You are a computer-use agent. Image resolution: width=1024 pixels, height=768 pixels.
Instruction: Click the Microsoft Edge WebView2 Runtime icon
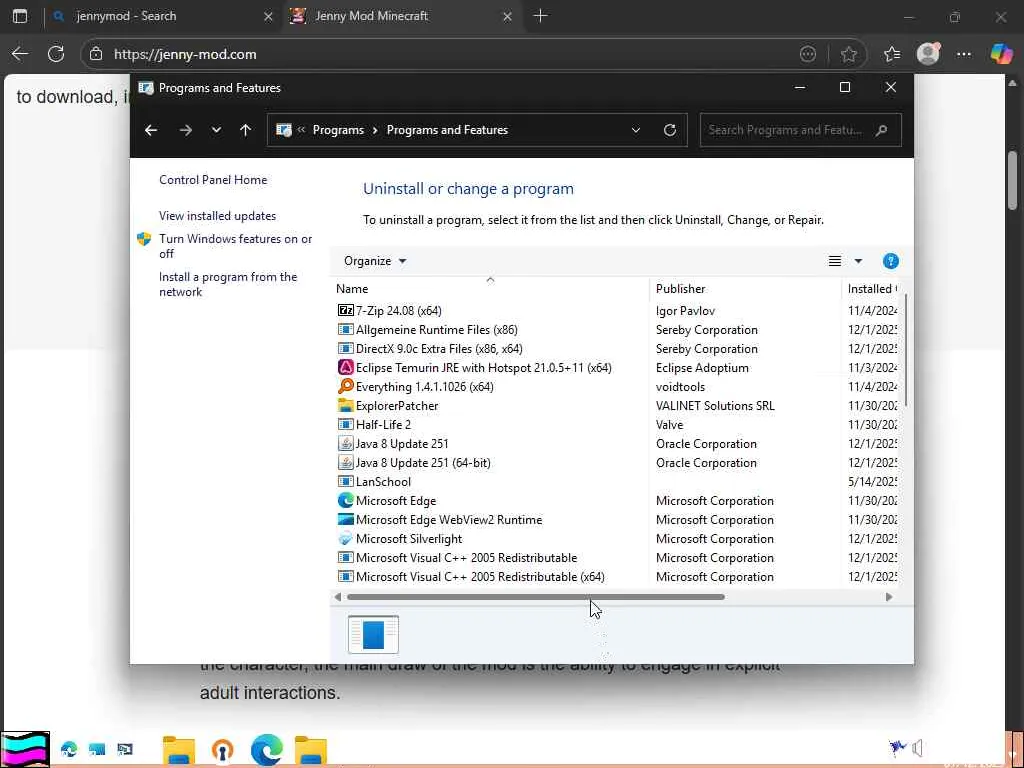345,520
